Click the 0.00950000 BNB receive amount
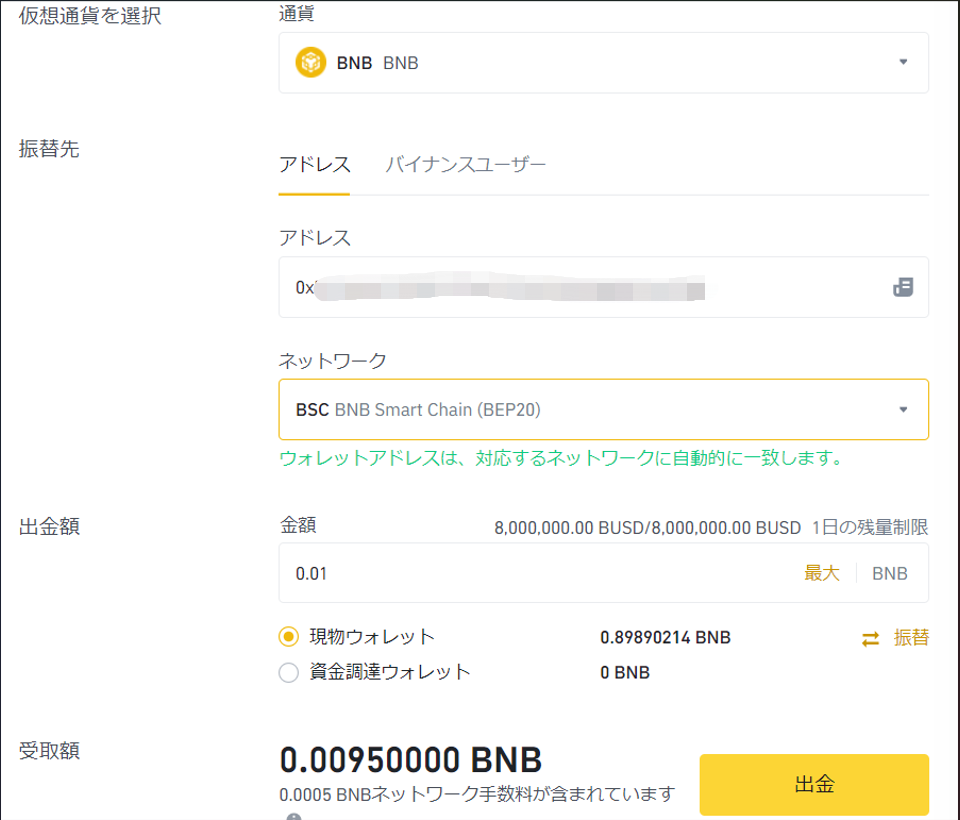Viewport: 960px width, 820px height. tap(411, 760)
